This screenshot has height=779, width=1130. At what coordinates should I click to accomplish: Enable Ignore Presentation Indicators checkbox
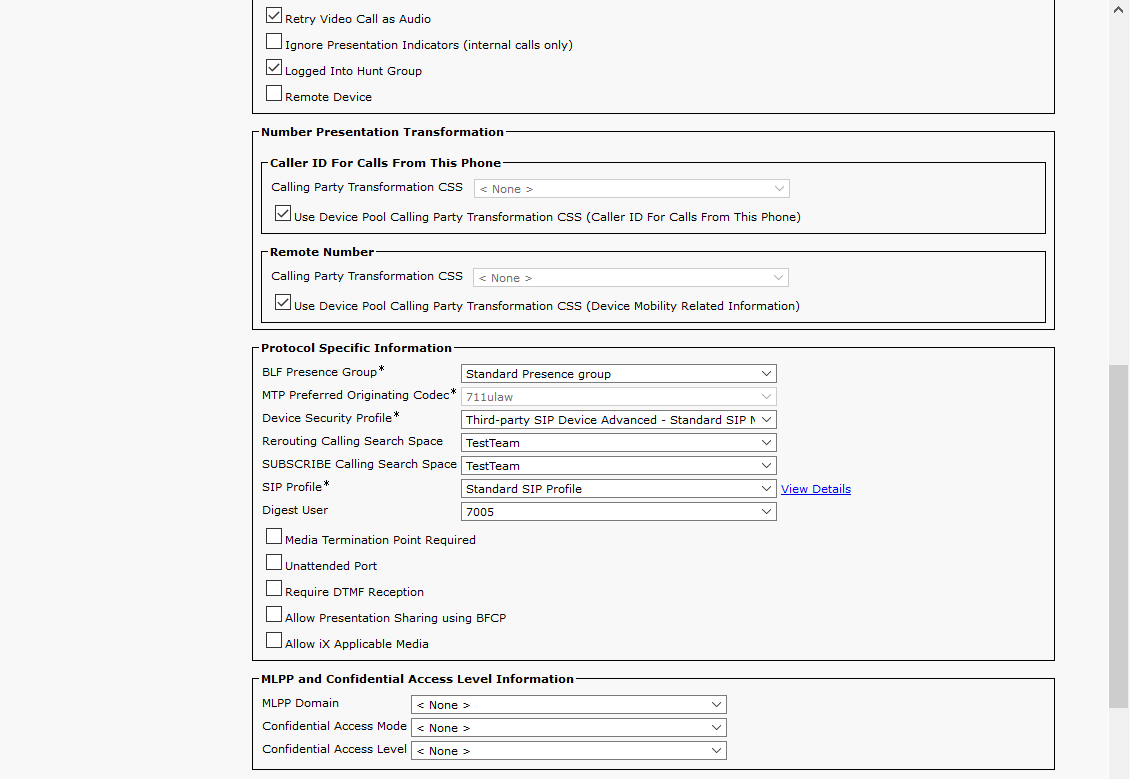[x=274, y=43]
